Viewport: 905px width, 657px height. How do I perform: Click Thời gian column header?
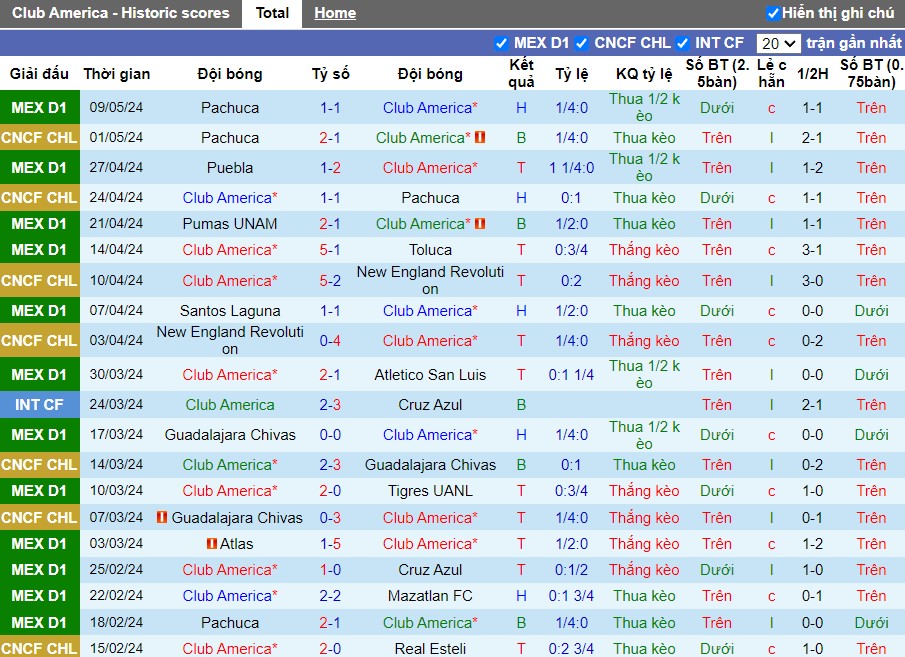(117, 74)
